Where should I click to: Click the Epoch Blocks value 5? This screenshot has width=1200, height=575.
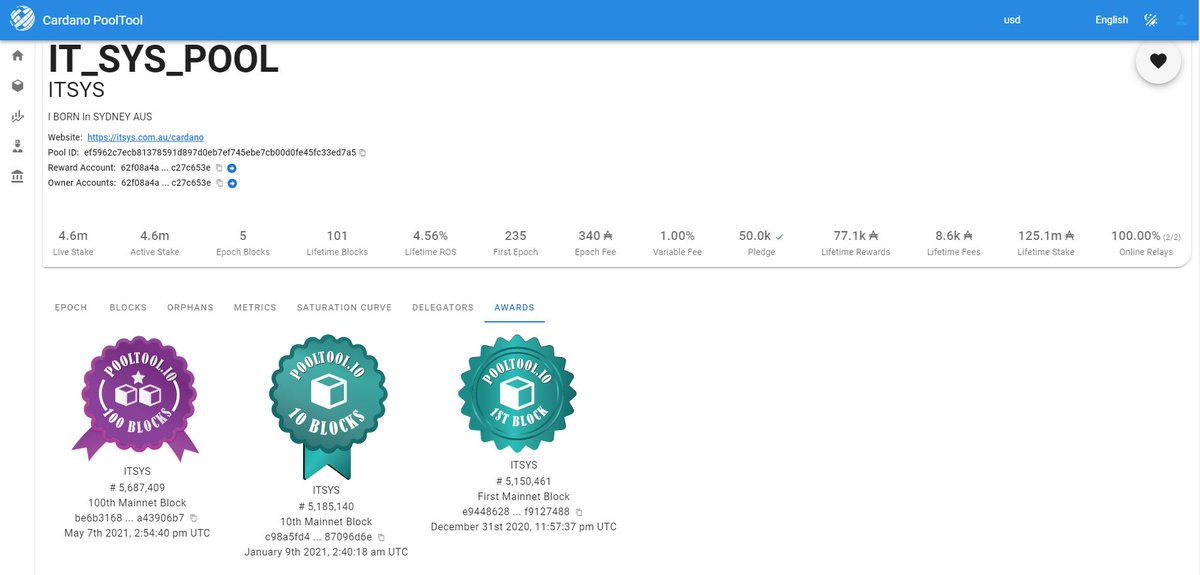click(x=243, y=236)
